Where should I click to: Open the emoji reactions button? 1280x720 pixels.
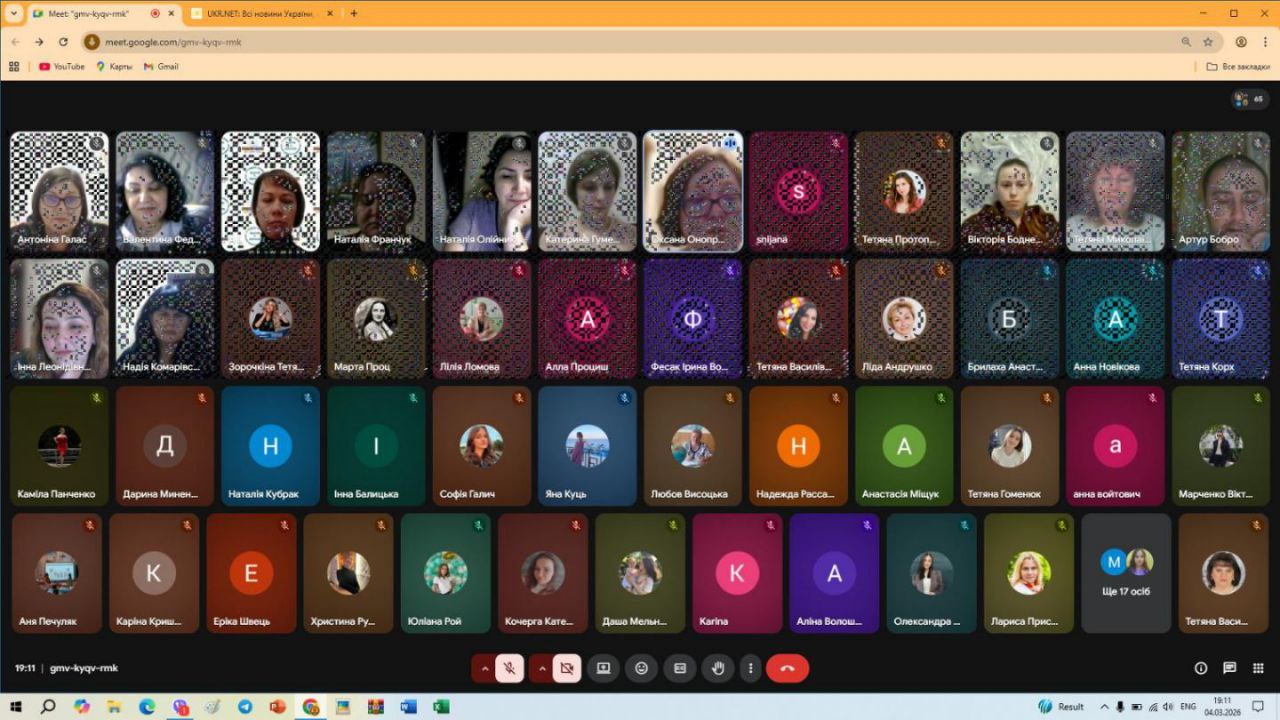point(642,669)
